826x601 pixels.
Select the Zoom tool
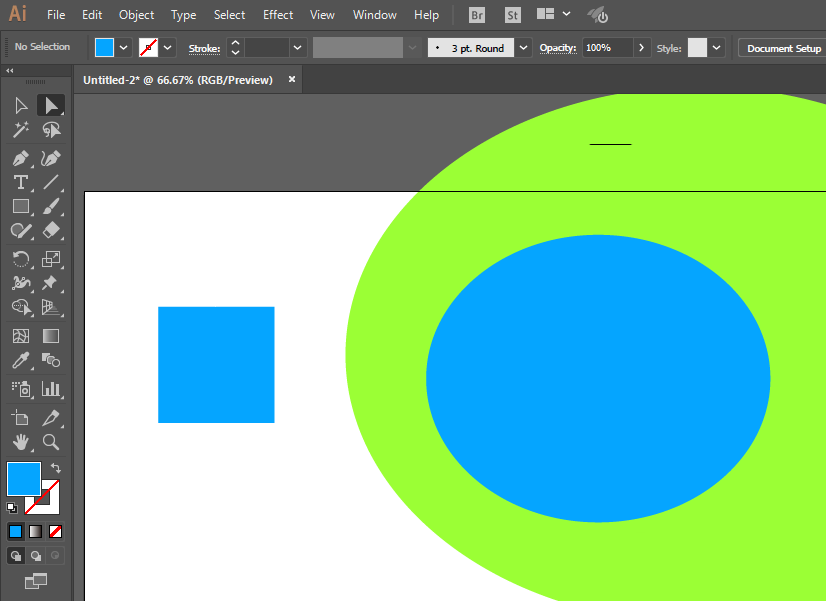click(51, 442)
